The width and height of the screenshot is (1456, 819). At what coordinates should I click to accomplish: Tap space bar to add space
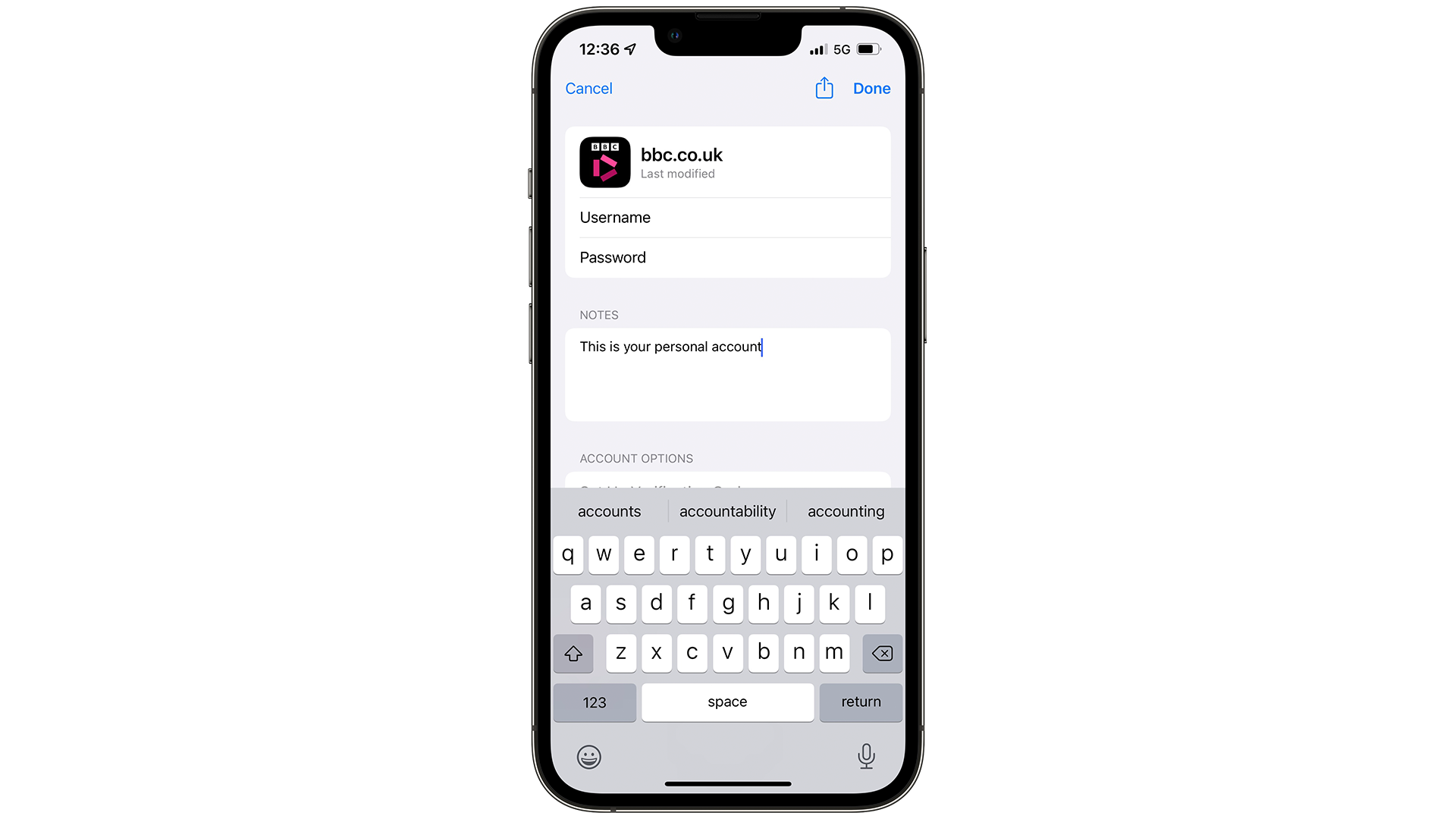click(727, 701)
